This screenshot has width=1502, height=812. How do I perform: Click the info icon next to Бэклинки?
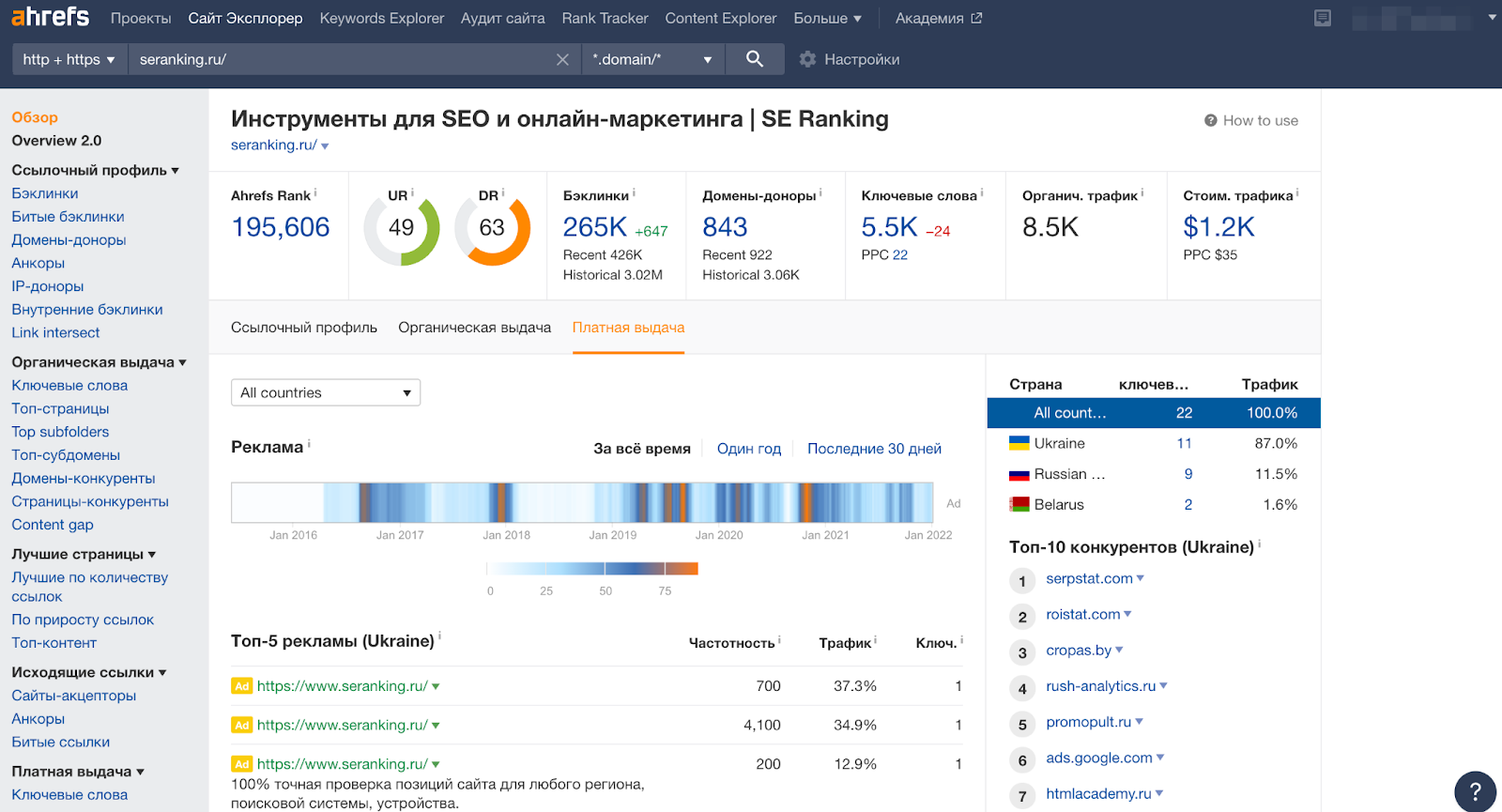click(634, 192)
